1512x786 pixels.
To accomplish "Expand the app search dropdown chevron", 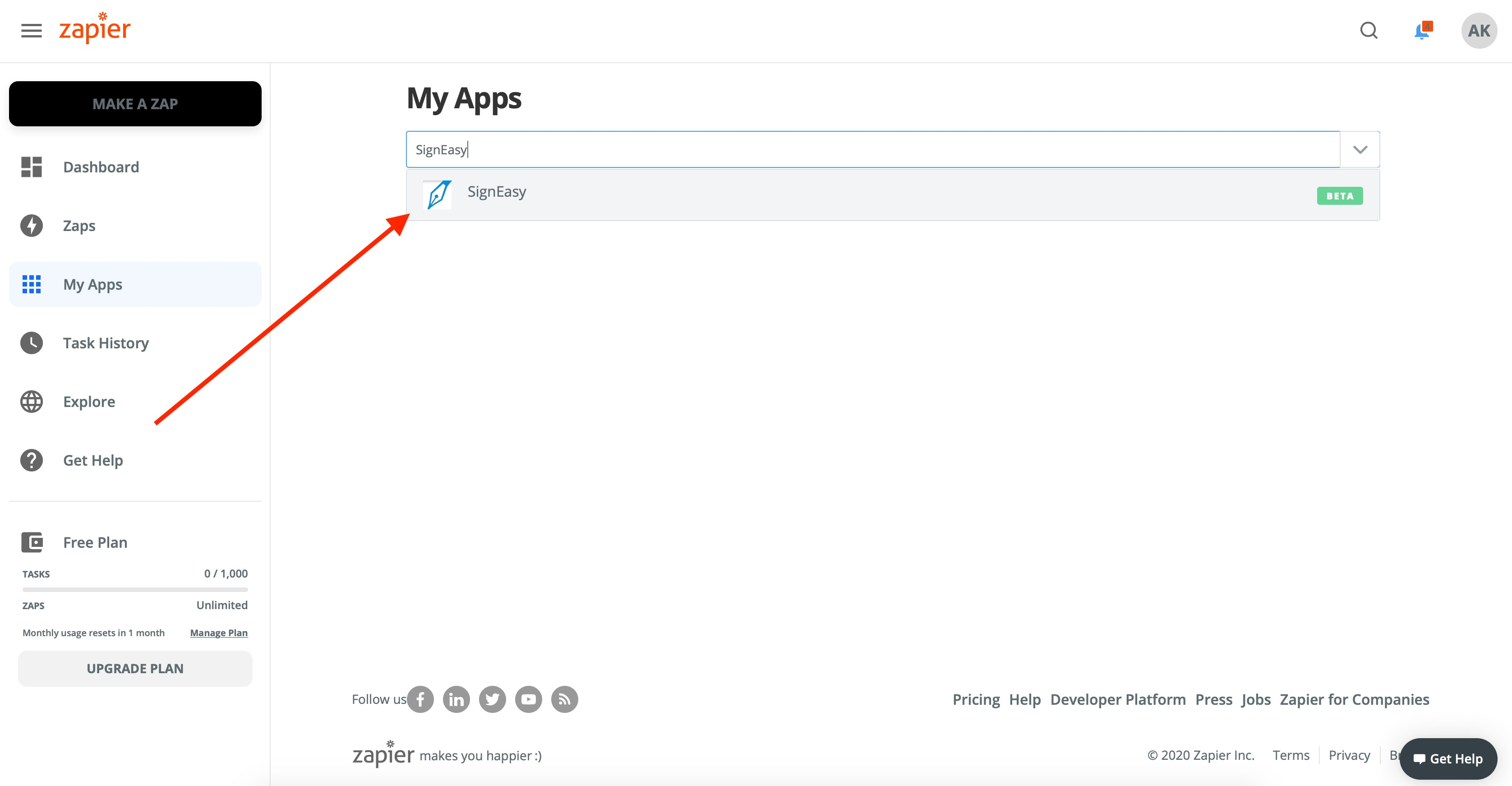I will tap(1360, 150).
